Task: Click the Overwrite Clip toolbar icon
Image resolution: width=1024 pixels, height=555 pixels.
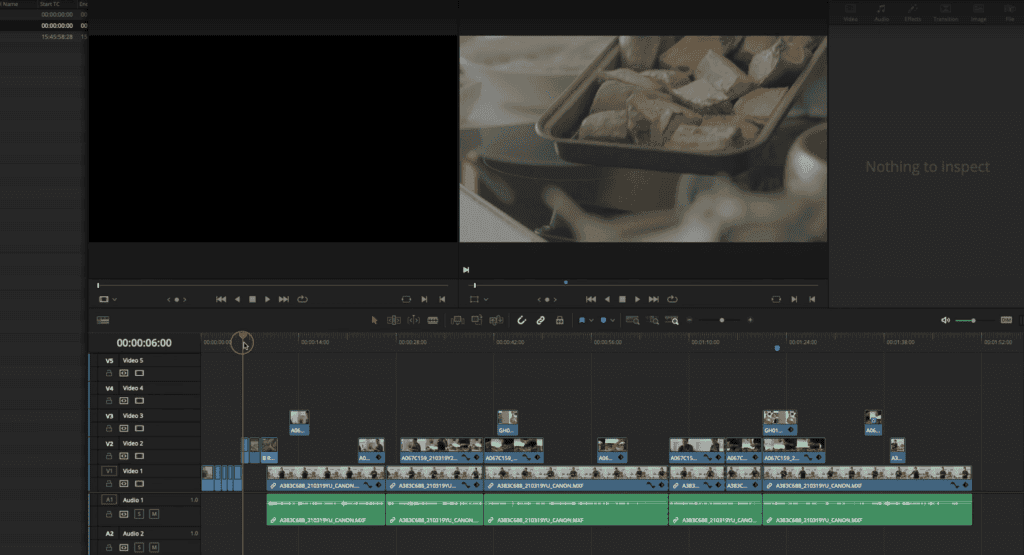Action: coord(477,320)
